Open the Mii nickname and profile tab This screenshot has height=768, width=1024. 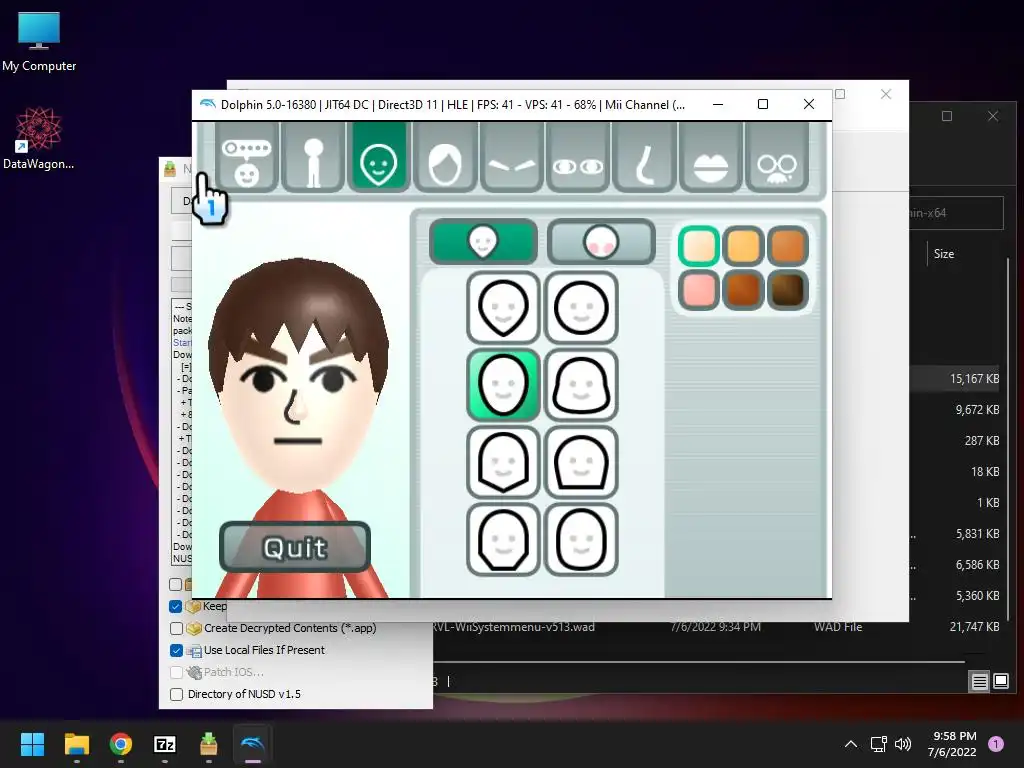click(246, 158)
